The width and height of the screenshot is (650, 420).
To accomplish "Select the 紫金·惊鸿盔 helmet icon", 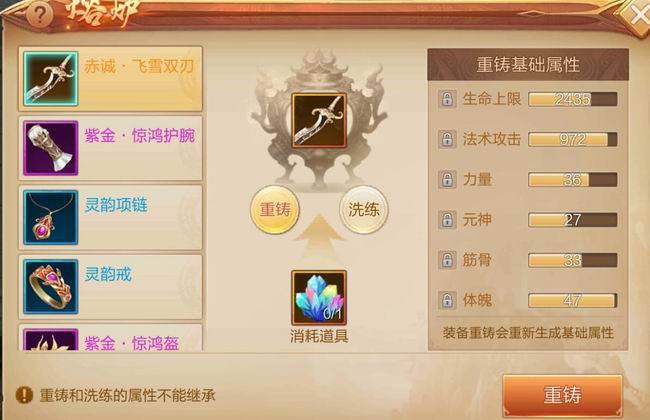I will pos(51,340).
